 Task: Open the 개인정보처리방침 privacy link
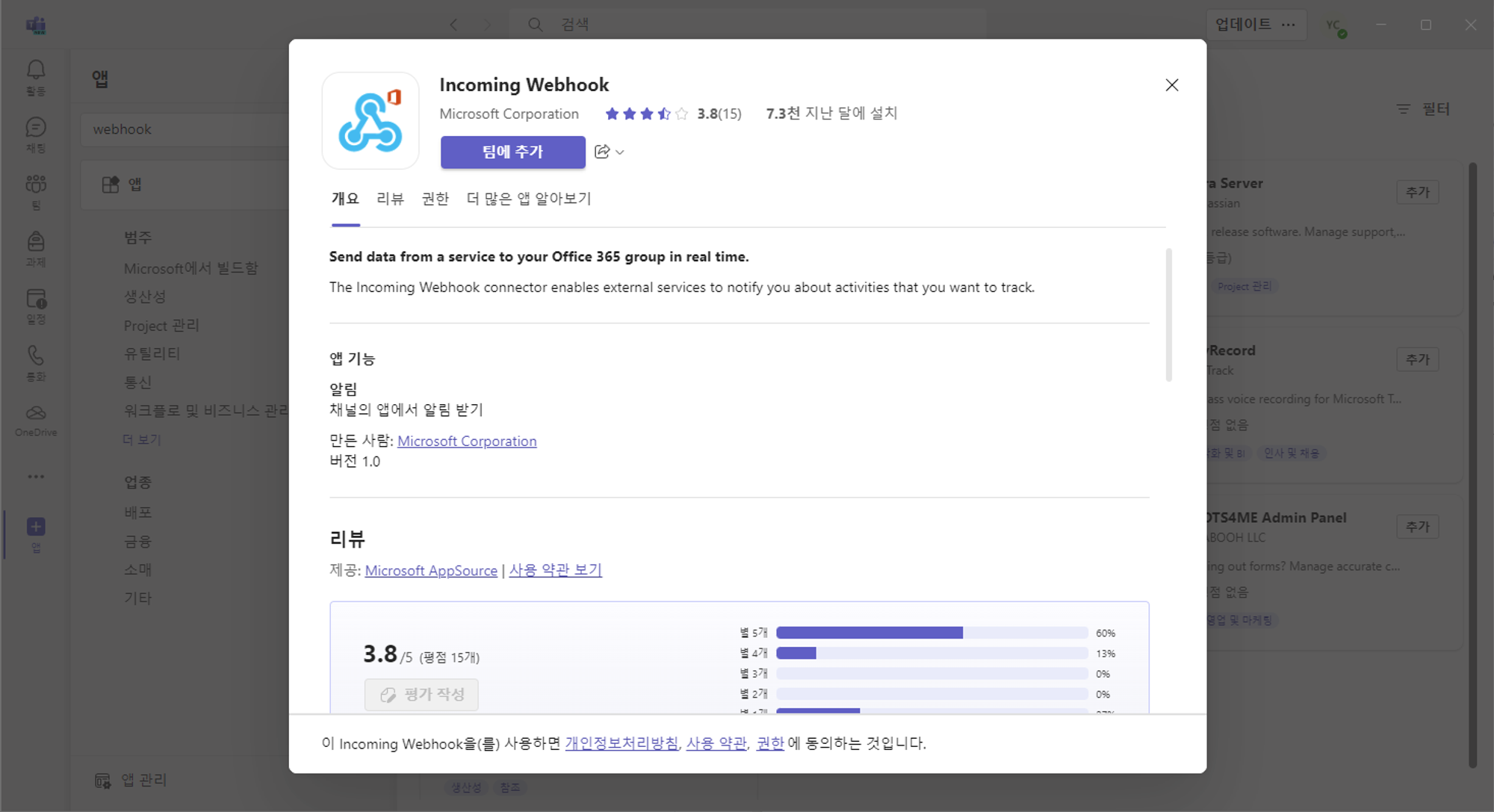(622, 743)
